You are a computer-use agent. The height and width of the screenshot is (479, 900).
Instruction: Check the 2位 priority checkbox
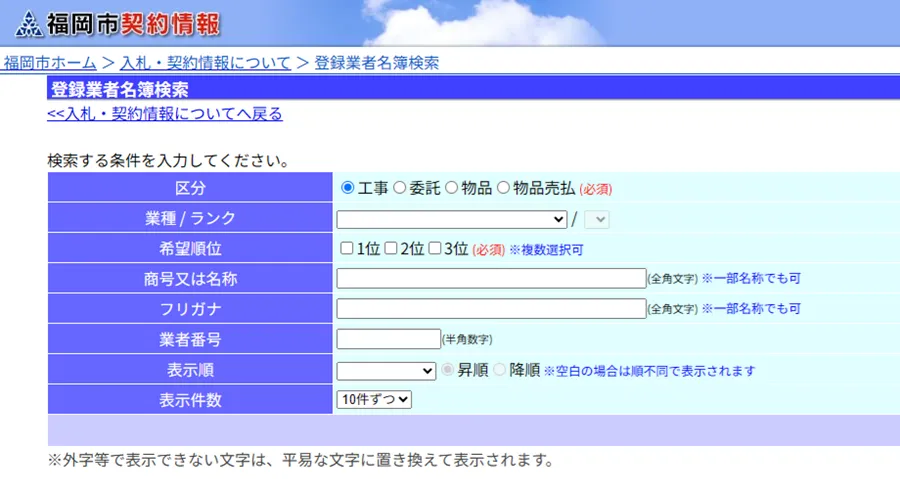(x=391, y=248)
